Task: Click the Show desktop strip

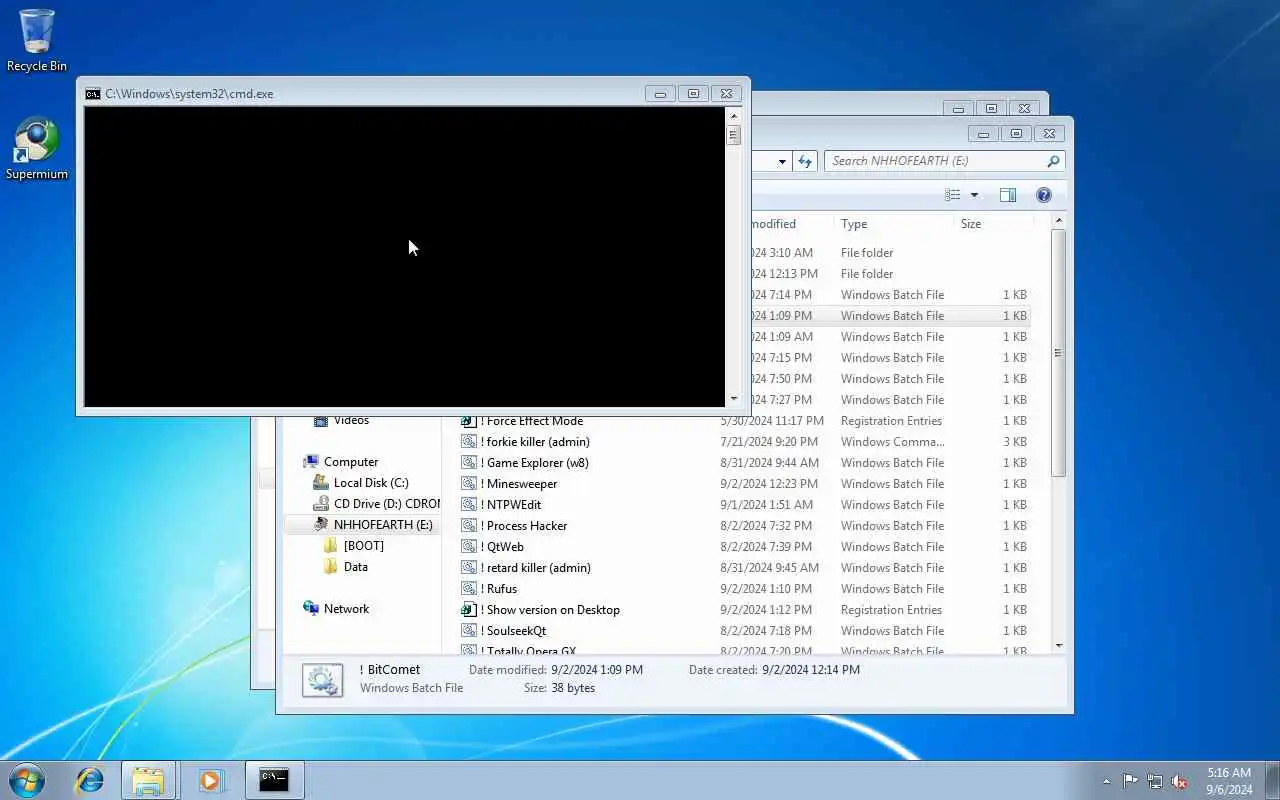Action: pos(1272,781)
